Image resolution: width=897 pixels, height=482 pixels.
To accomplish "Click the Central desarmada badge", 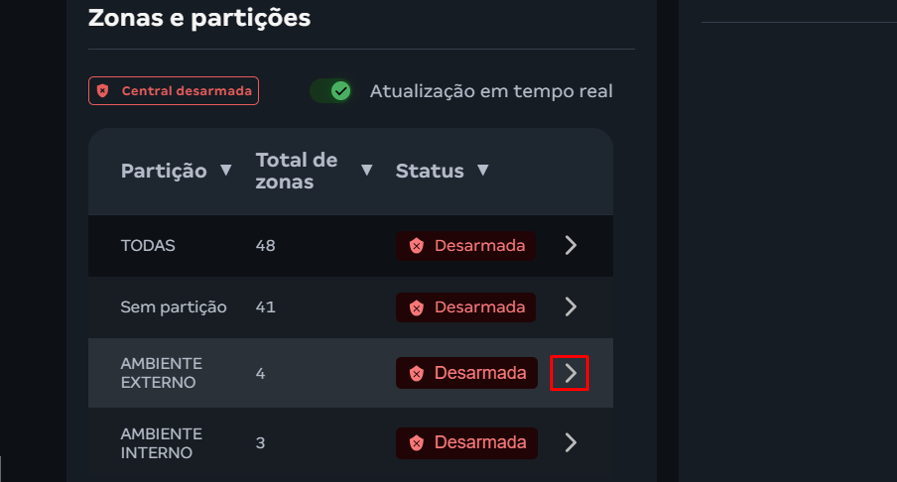I will click(174, 91).
